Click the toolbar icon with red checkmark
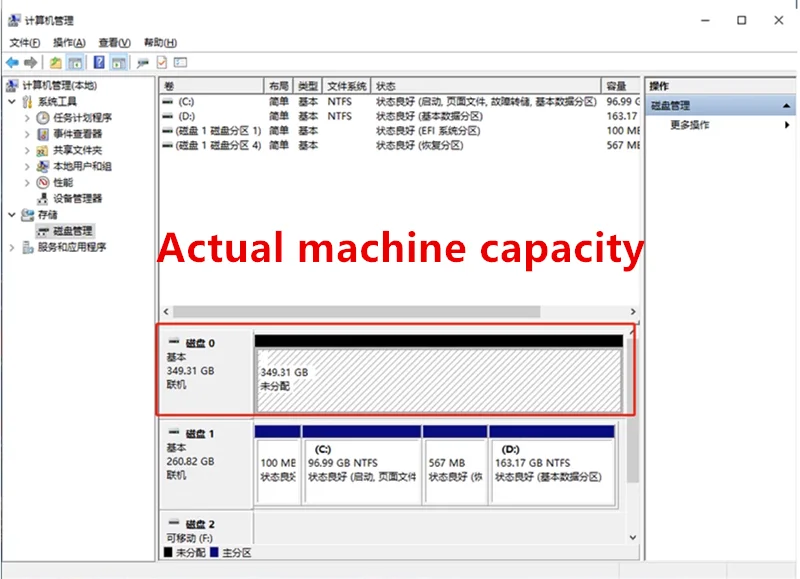800x579 pixels. pos(161,62)
